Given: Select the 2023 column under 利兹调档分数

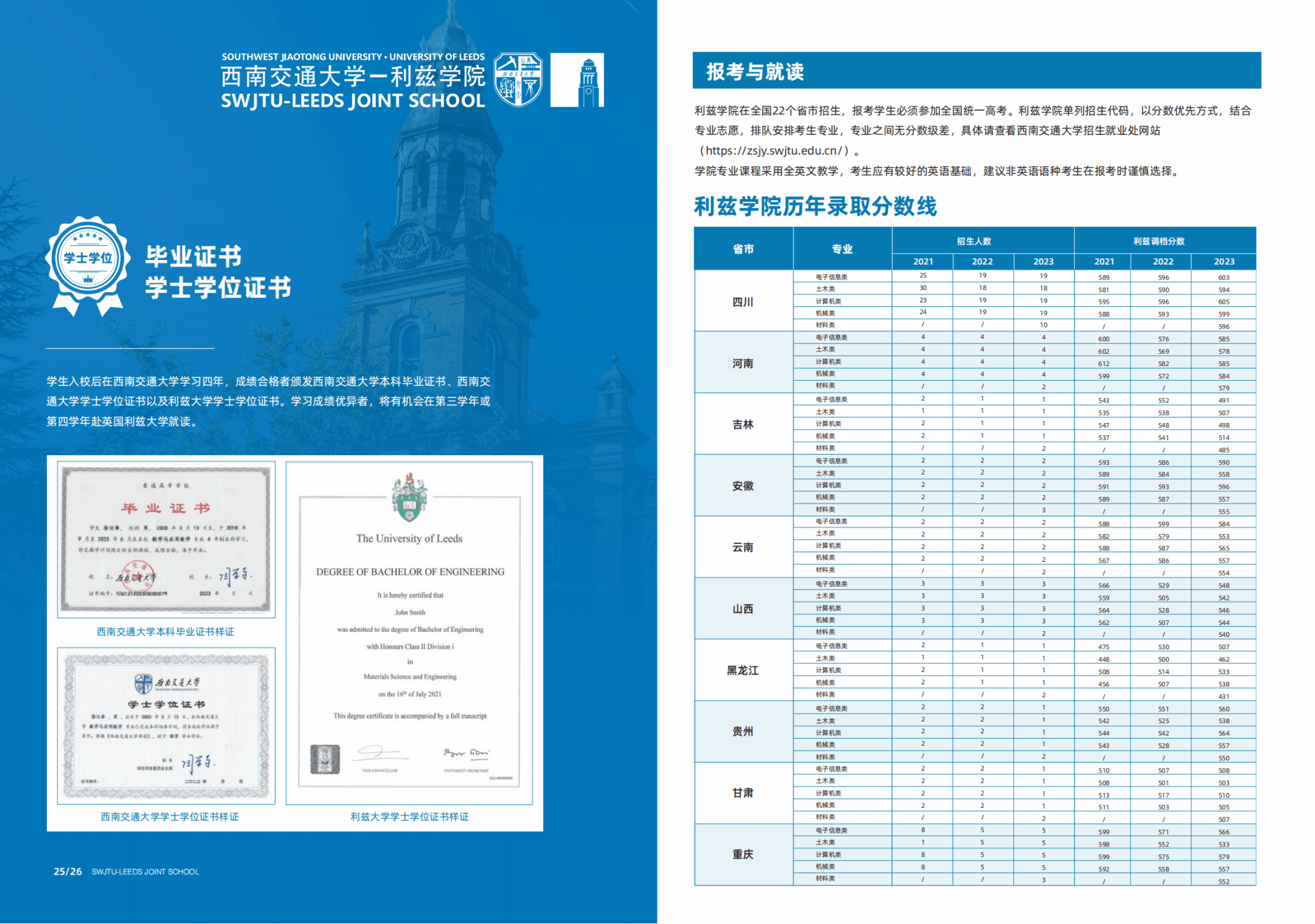Looking at the screenshot, I should (x=1224, y=261).
